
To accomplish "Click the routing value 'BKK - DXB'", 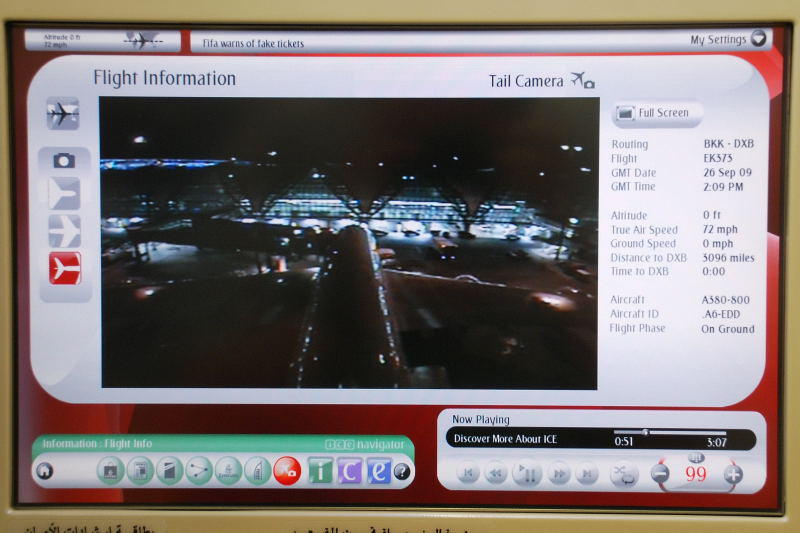I will click(729, 144).
